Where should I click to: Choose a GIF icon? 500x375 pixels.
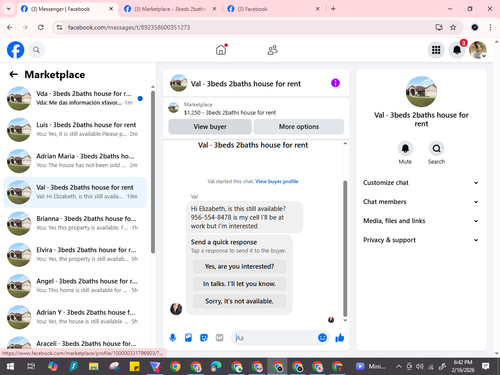click(219, 338)
